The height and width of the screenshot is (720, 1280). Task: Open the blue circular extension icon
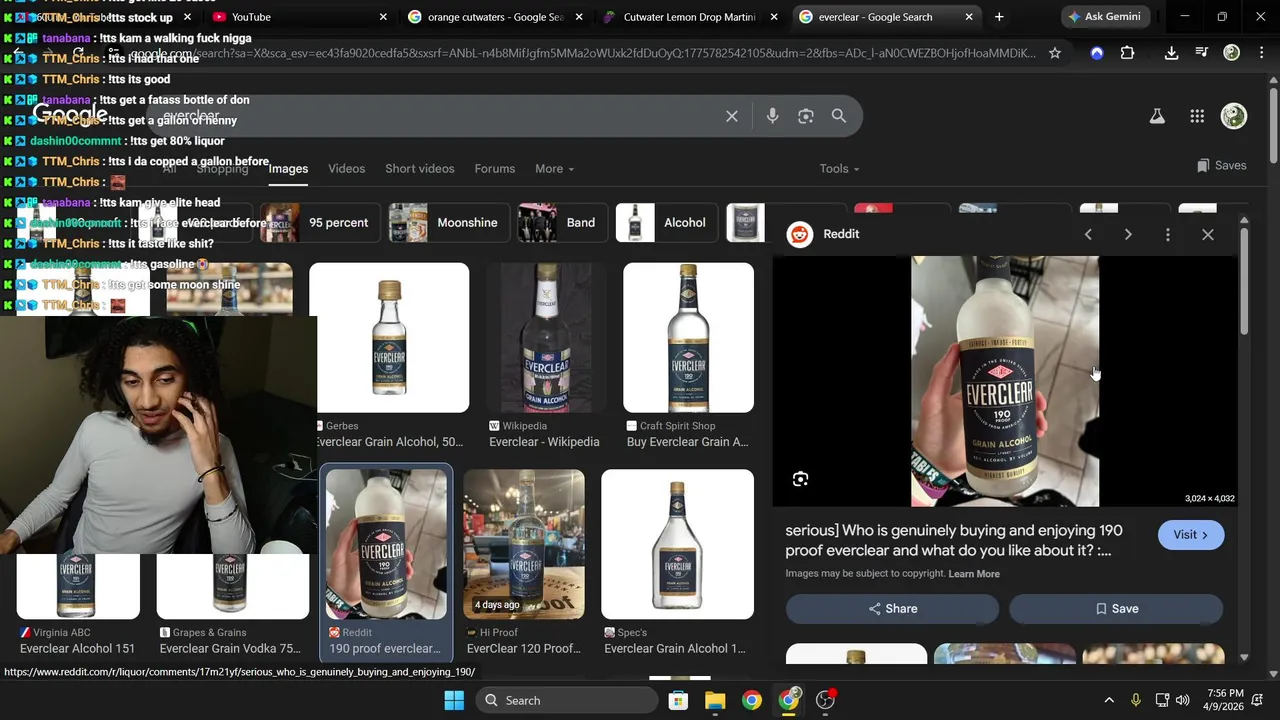1097,53
